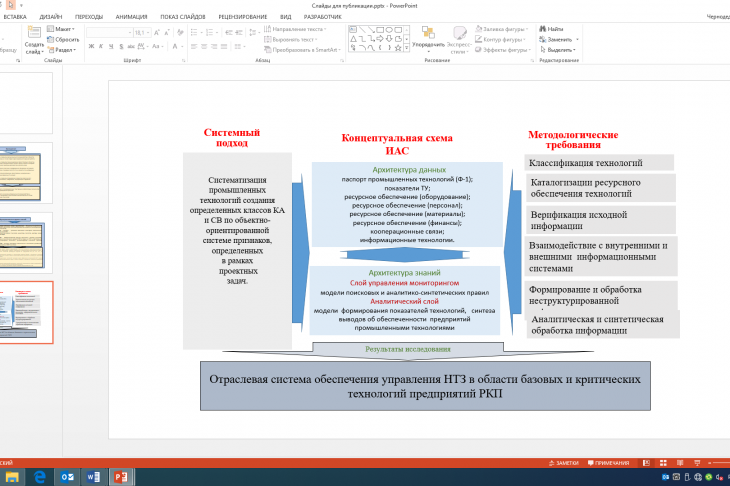Open the Раздел section dropdown
The image size is (730, 486).
tap(61, 50)
